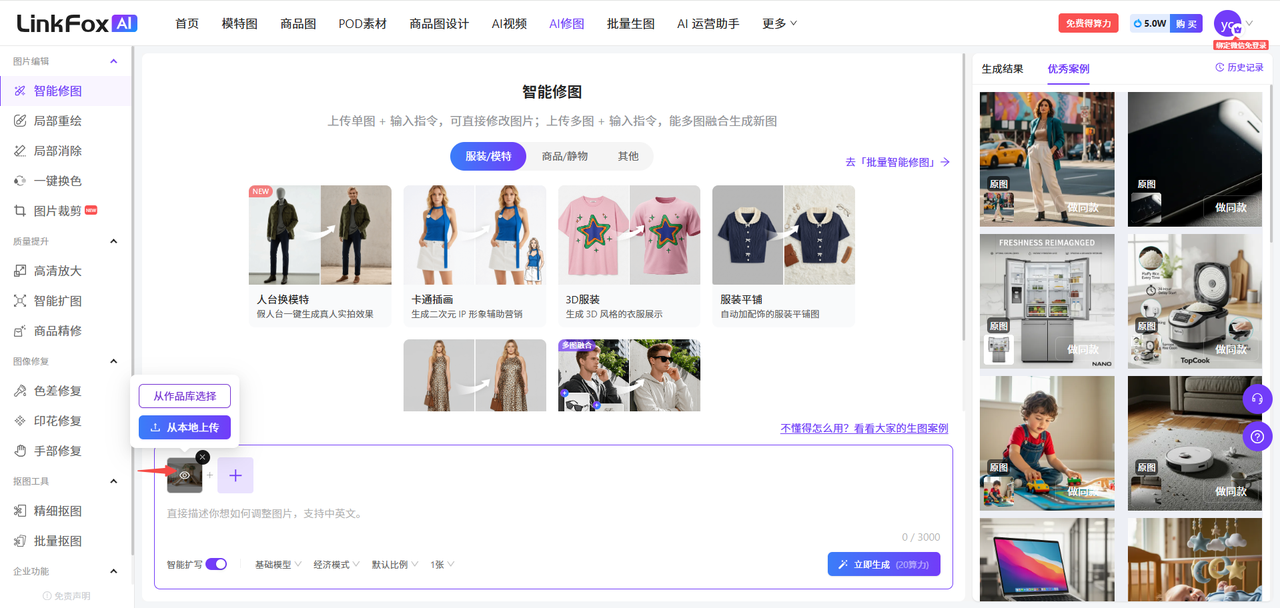This screenshot has height=608, width=1280.
Task: Open the 手部修复 hand icon
Action: (x=20, y=451)
